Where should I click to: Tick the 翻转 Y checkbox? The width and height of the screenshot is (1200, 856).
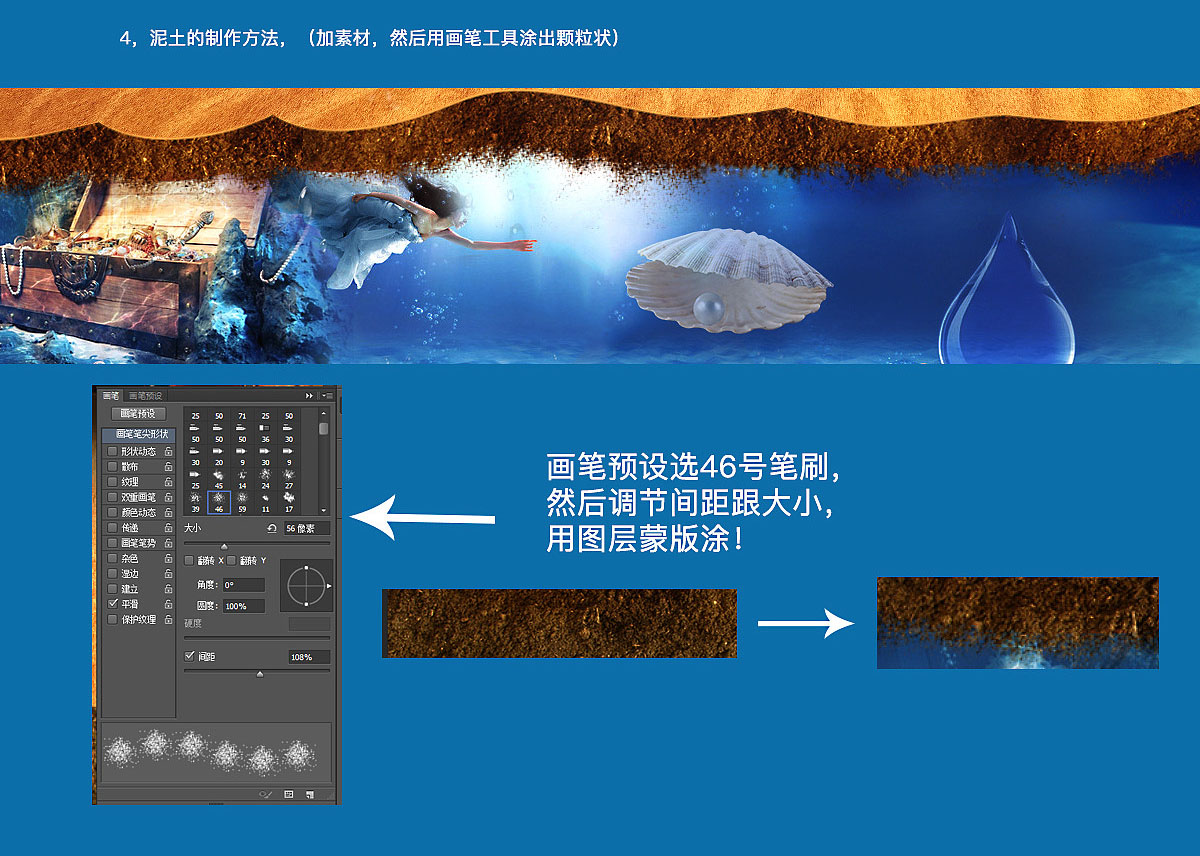(x=231, y=560)
